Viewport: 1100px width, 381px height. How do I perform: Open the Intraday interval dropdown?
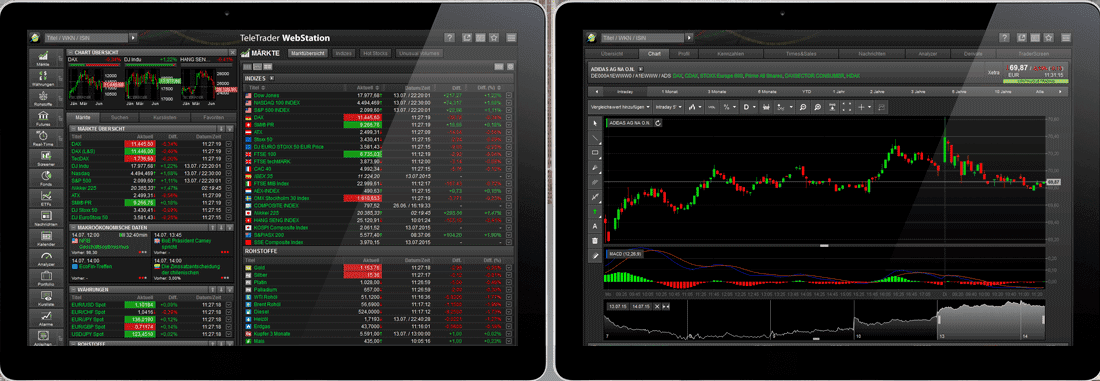coord(666,107)
